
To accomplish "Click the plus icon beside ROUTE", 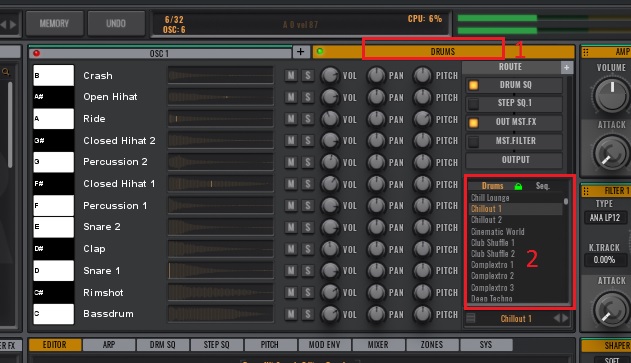I will tap(566, 67).
